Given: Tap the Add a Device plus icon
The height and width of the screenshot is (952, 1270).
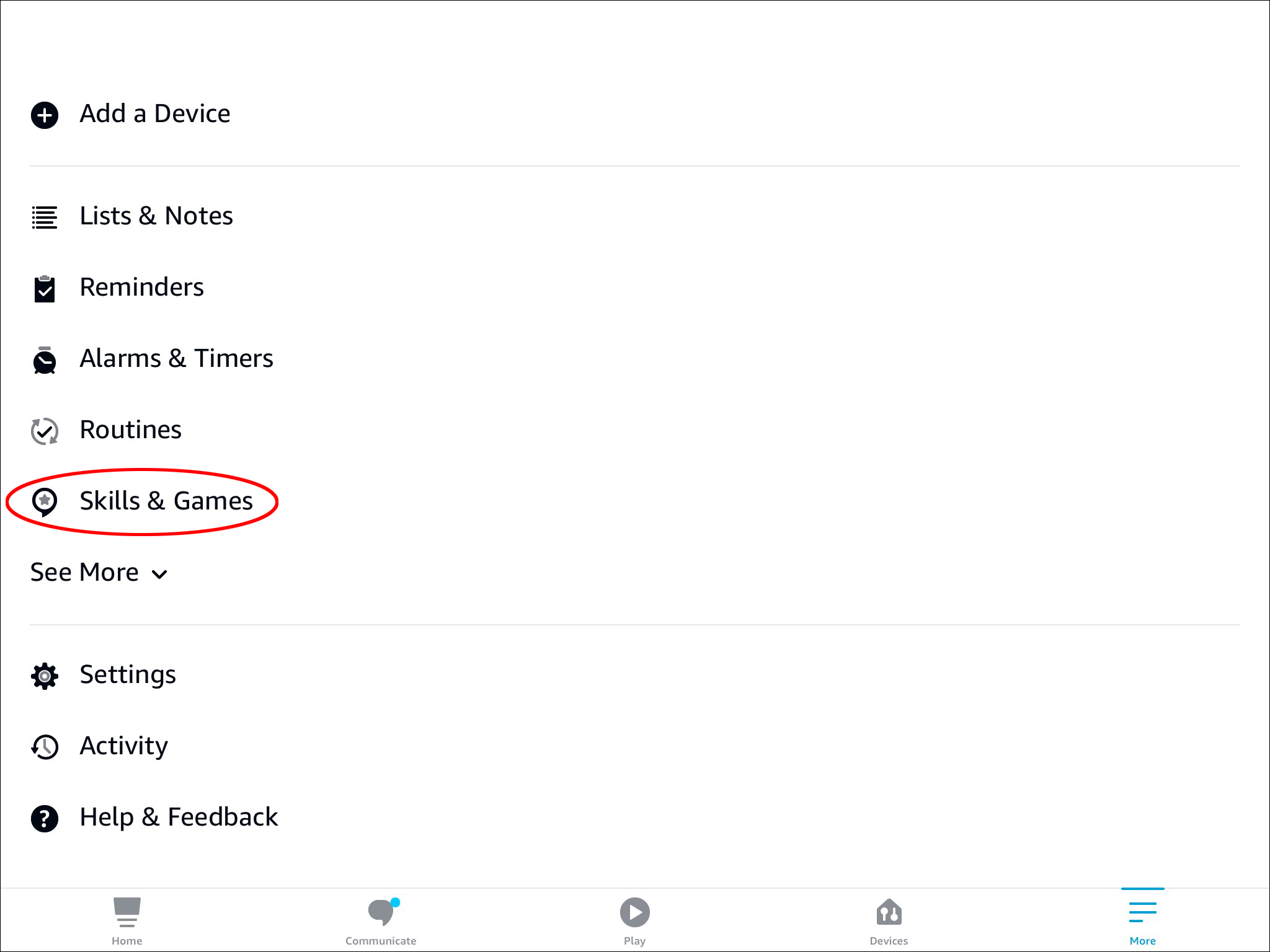Looking at the screenshot, I should tap(45, 115).
